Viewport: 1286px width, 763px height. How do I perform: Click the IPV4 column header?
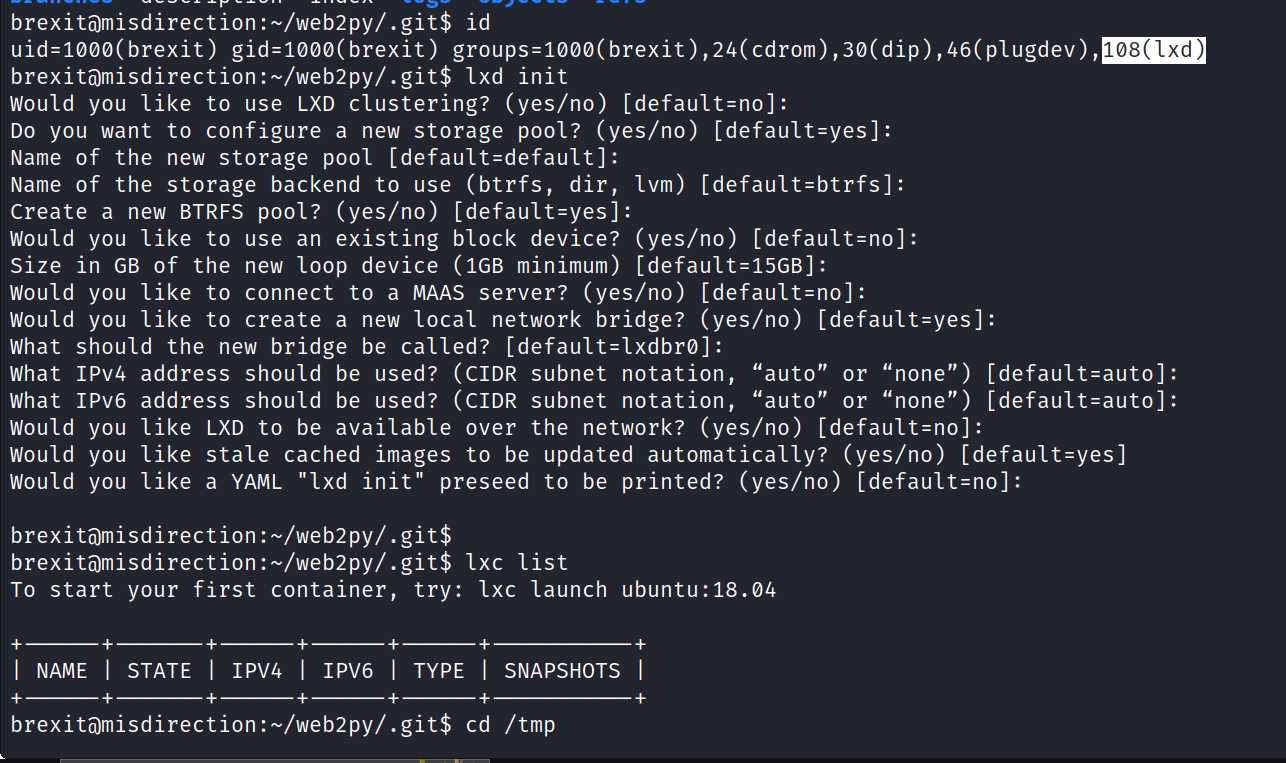pos(257,671)
